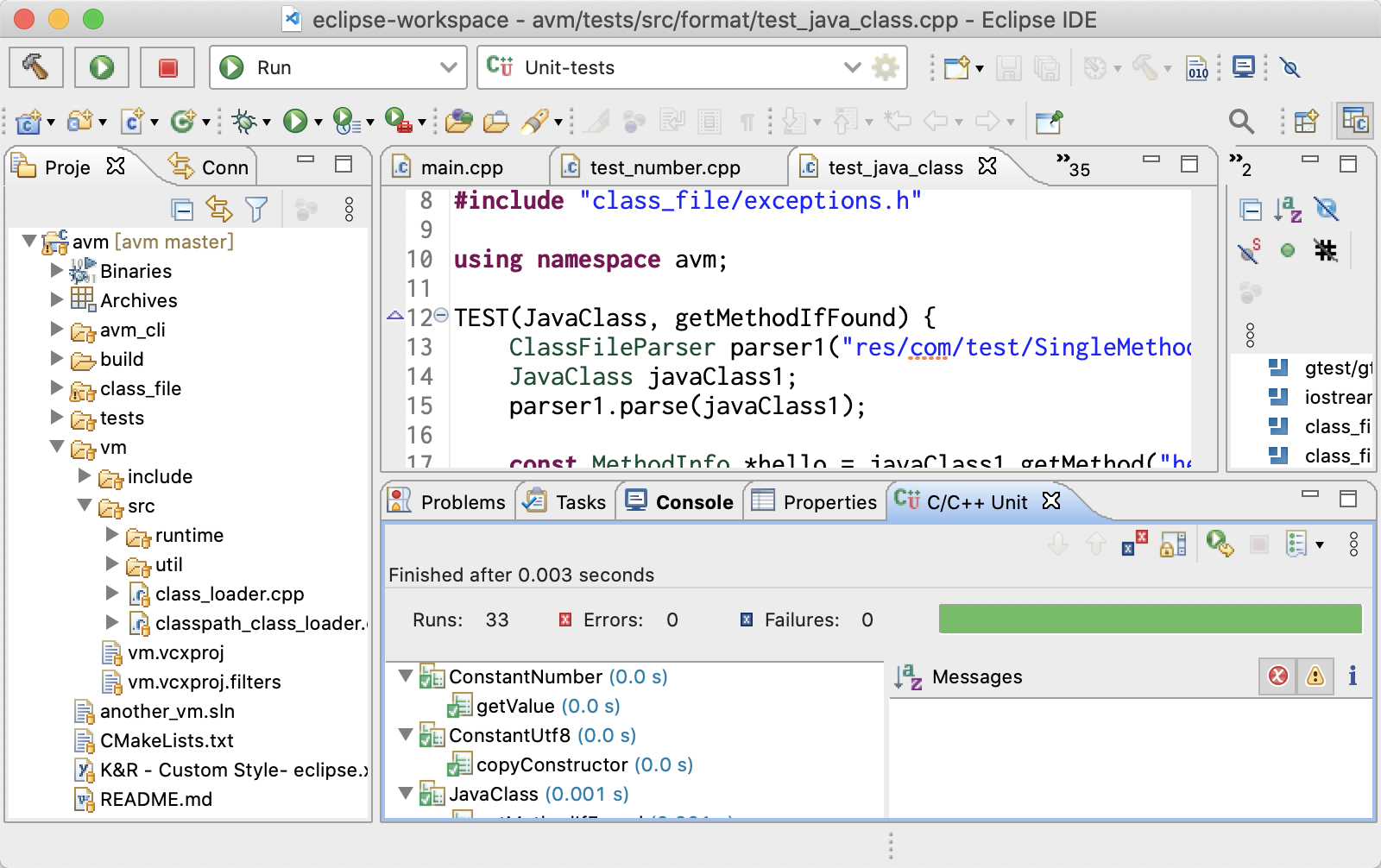Open launch configuration settings gear
Image resolution: width=1381 pixels, height=868 pixels.
click(886, 67)
